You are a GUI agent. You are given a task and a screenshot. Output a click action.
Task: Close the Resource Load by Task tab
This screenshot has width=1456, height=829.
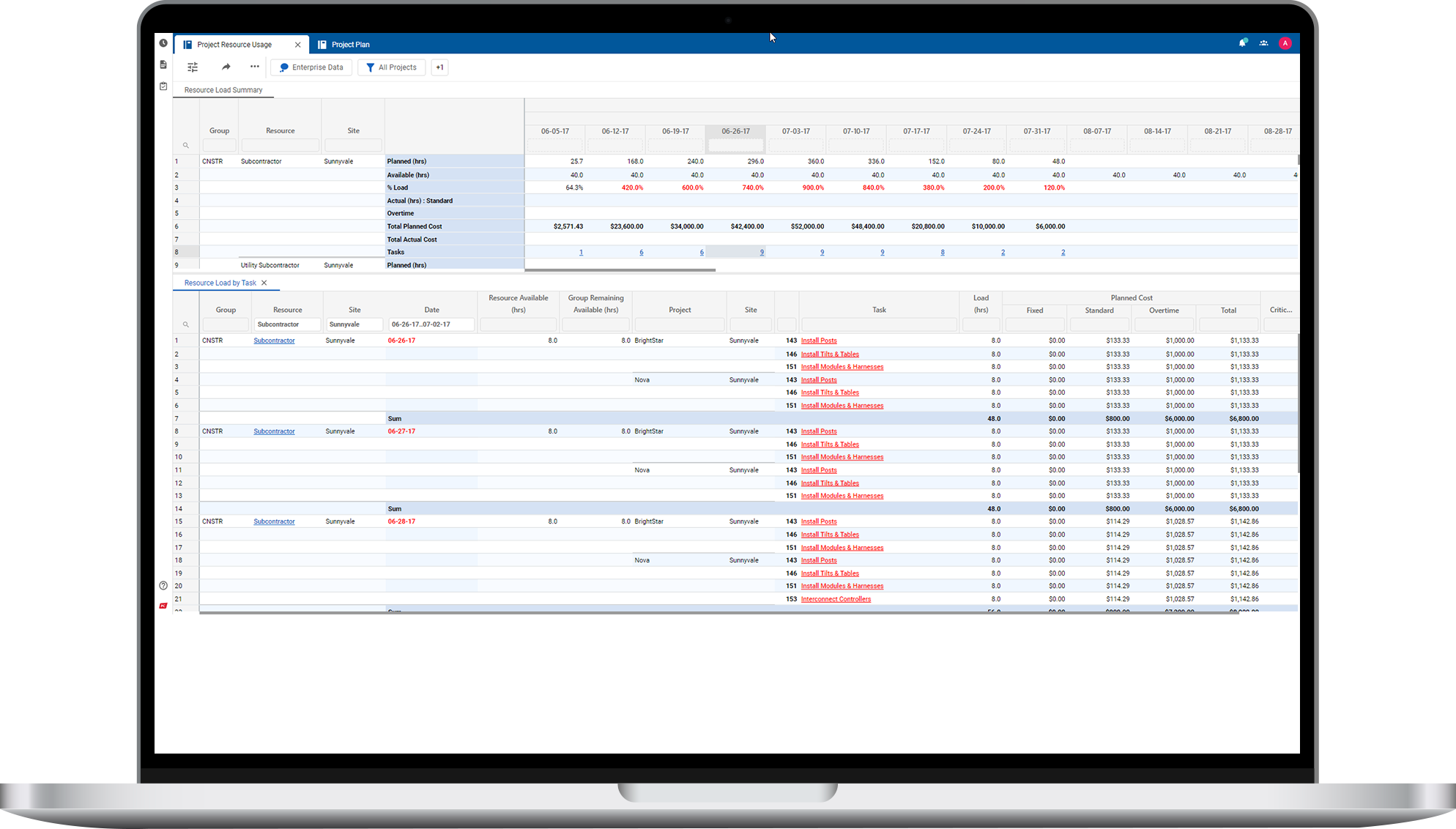click(264, 283)
